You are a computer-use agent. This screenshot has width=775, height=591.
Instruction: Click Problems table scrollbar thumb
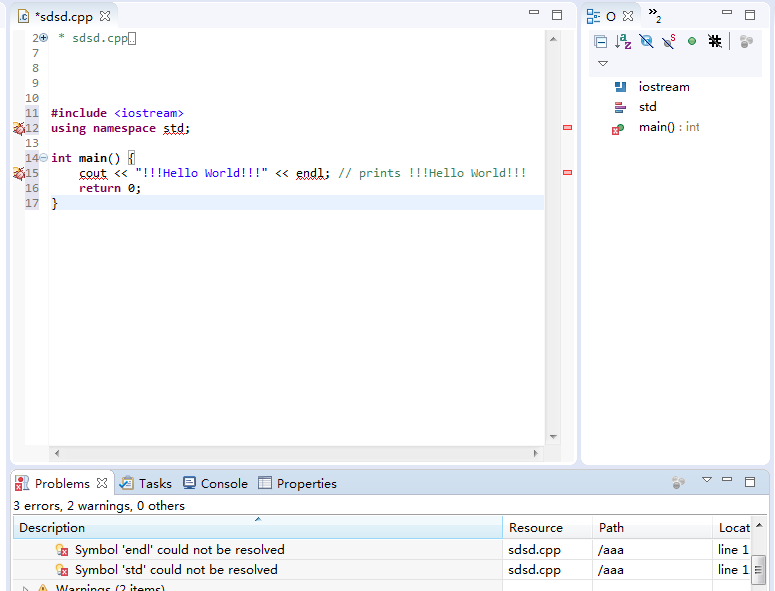coord(758,570)
